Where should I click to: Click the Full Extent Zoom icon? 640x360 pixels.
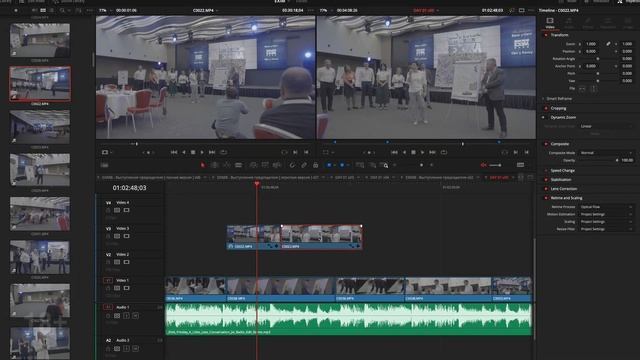[x=360, y=165]
